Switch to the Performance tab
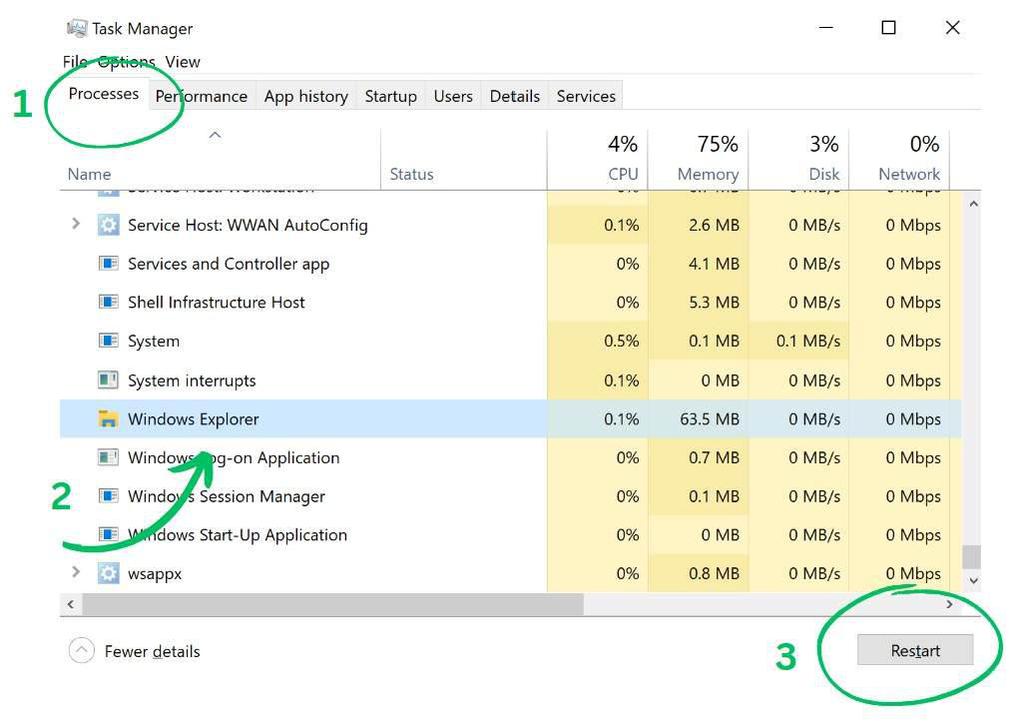This screenshot has width=1024, height=721. click(201, 96)
